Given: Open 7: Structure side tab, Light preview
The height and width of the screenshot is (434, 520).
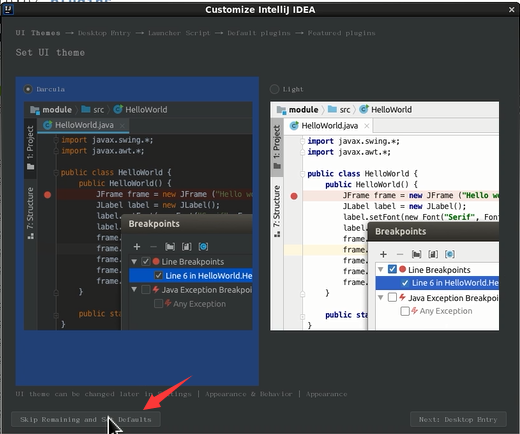Looking at the screenshot, I should 277,212.
